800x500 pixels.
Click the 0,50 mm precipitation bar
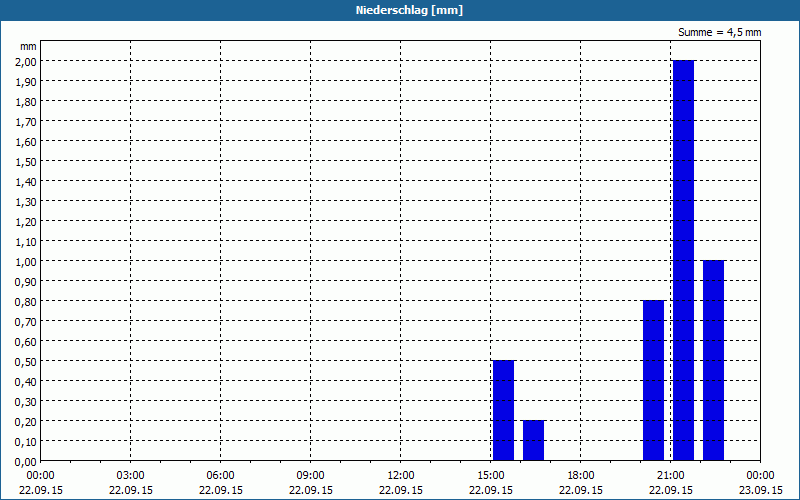pyautogui.click(x=504, y=410)
